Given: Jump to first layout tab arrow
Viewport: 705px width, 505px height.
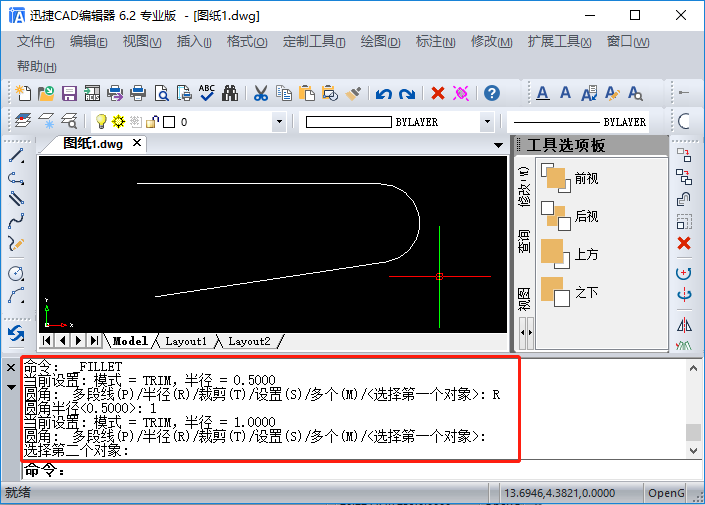Looking at the screenshot, I should [x=46, y=340].
